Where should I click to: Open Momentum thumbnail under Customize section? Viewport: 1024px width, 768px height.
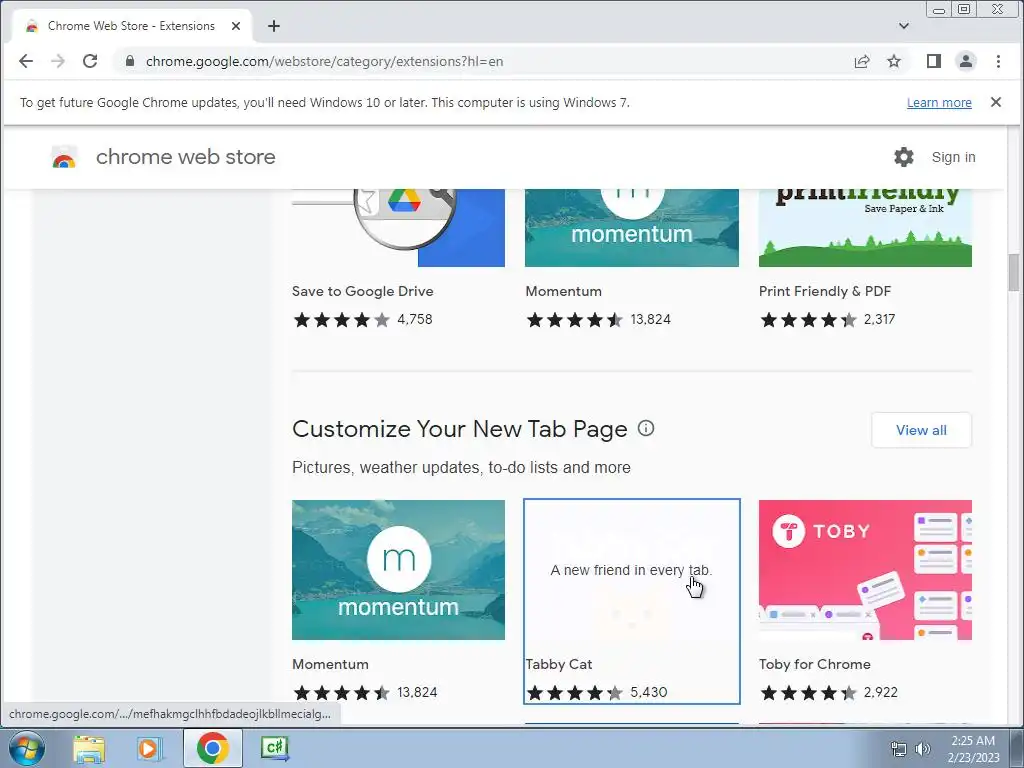coord(398,570)
